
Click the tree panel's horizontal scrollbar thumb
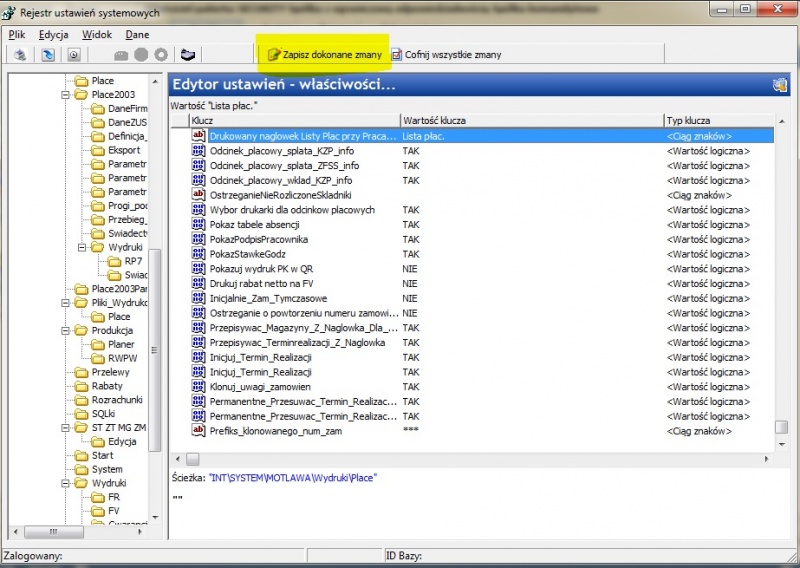[x=54, y=532]
